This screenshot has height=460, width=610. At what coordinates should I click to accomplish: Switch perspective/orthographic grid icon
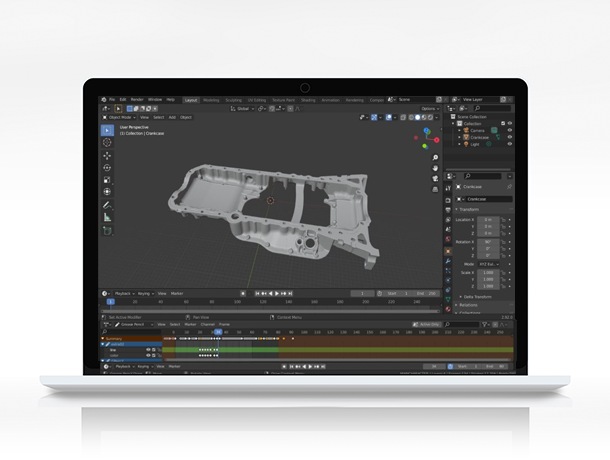point(435,189)
